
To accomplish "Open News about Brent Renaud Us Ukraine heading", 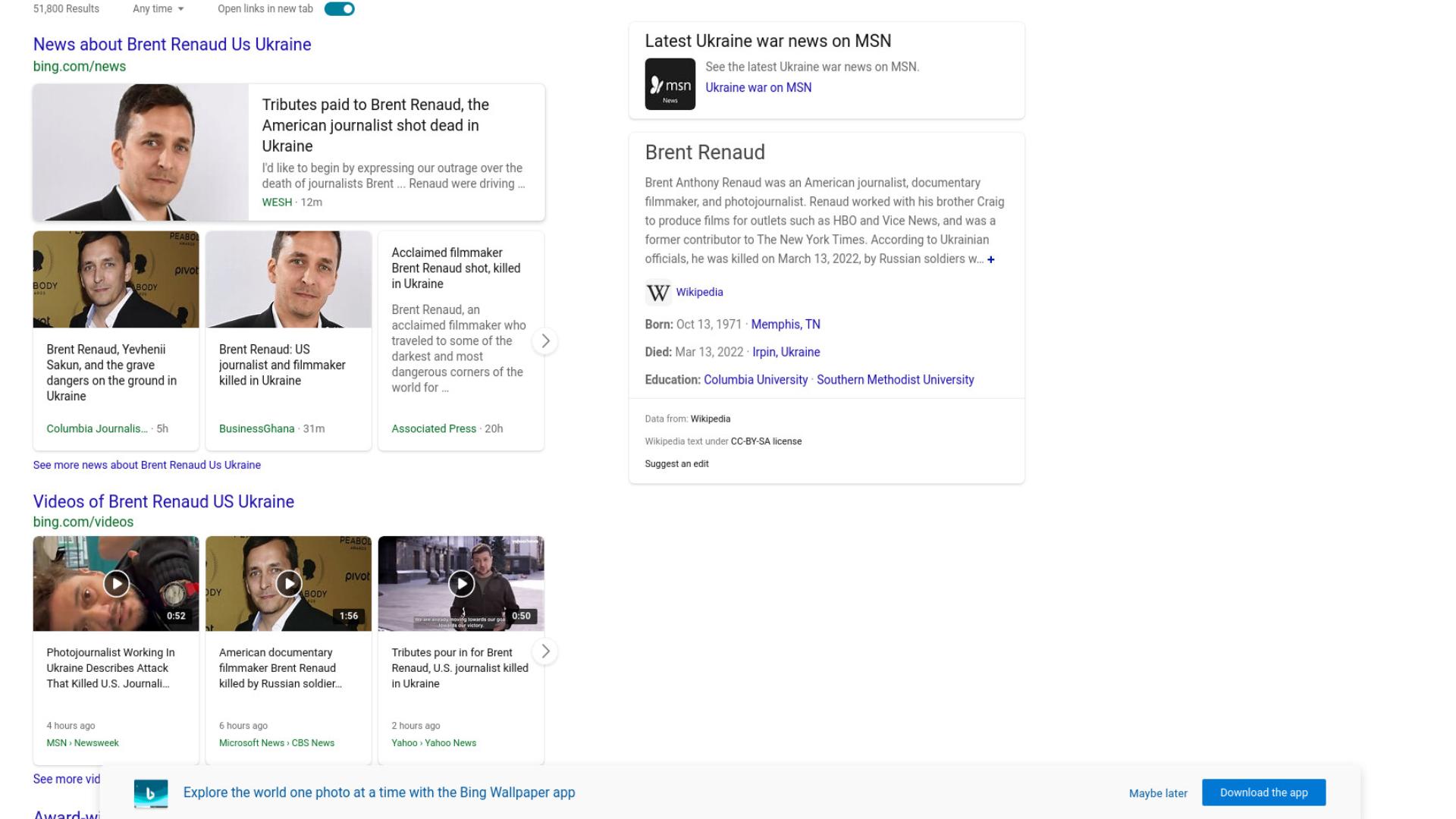I will click(x=172, y=44).
